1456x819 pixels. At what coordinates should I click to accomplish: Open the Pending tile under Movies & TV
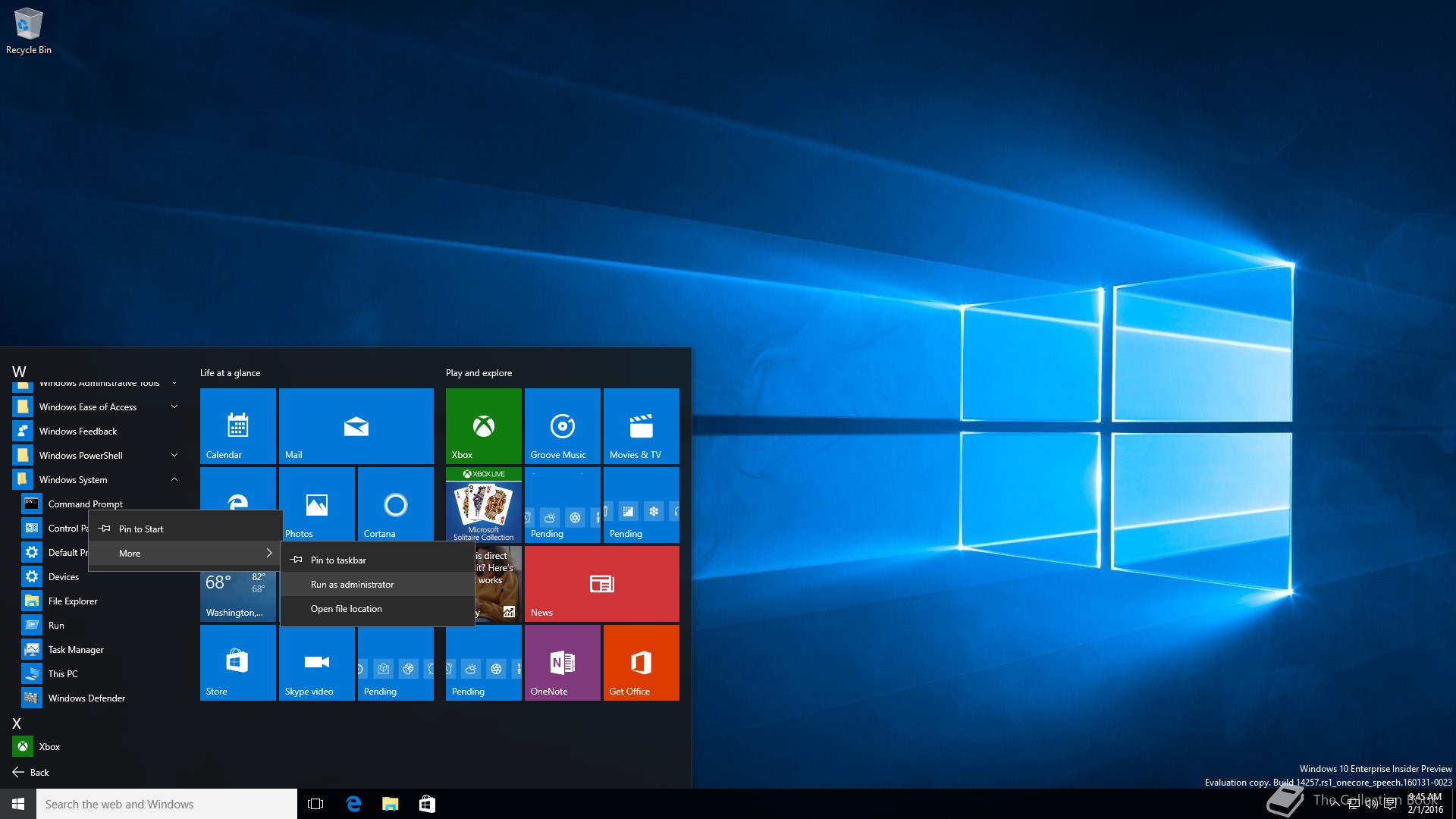coord(641,504)
